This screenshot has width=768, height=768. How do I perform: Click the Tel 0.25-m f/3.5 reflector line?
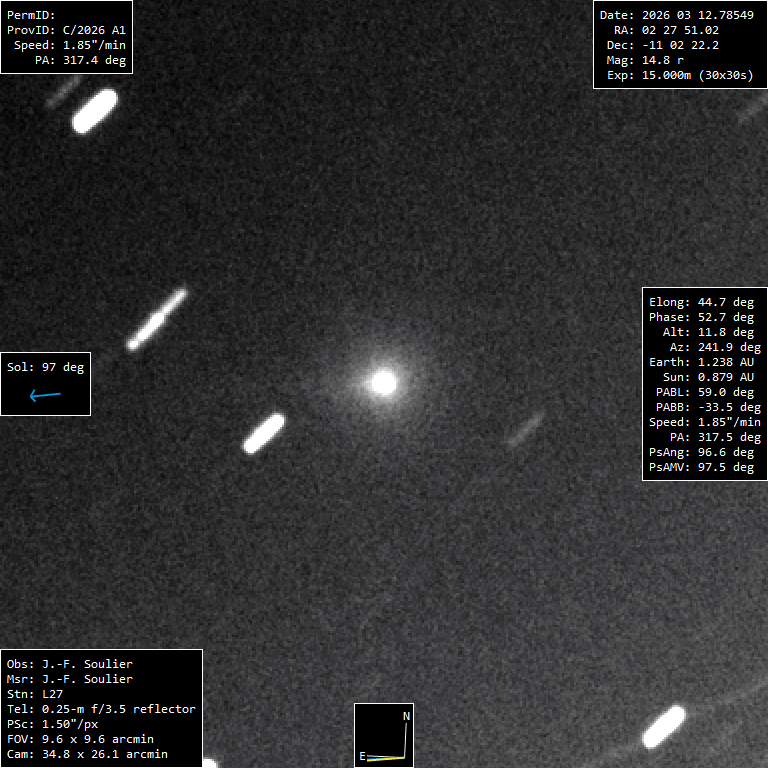[101, 709]
